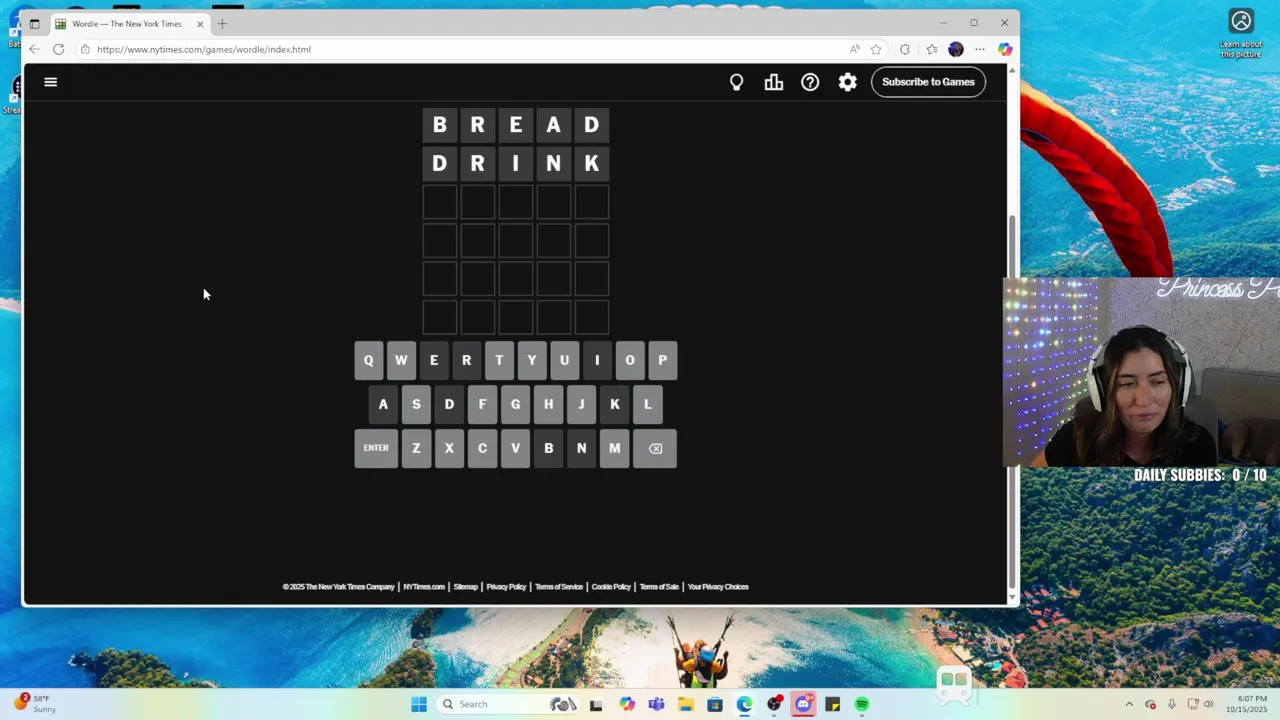Open Microsoft Store from the taskbar
This screenshot has height=720, width=1280.
point(715,704)
